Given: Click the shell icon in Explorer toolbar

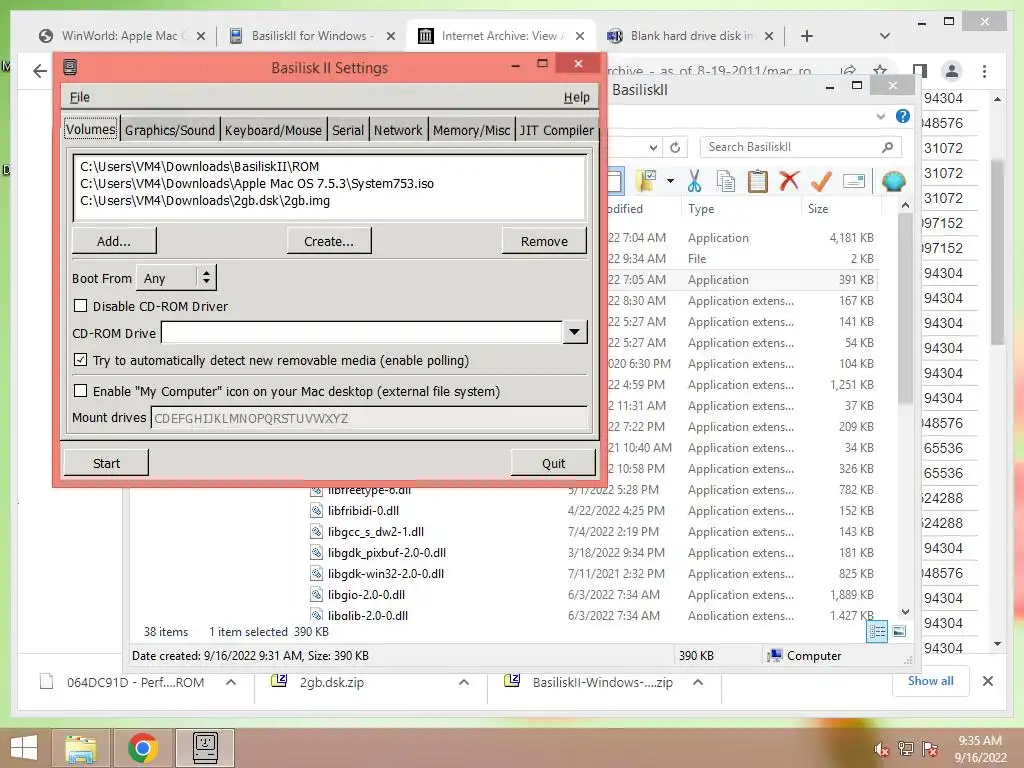Looking at the screenshot, I should click(x=893, y=180).
